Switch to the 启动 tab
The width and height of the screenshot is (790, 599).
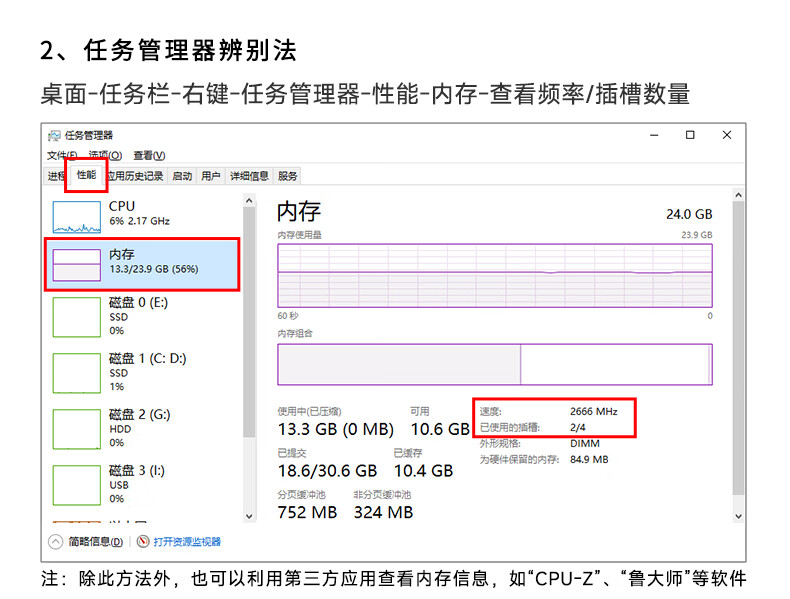coord(182,176)
